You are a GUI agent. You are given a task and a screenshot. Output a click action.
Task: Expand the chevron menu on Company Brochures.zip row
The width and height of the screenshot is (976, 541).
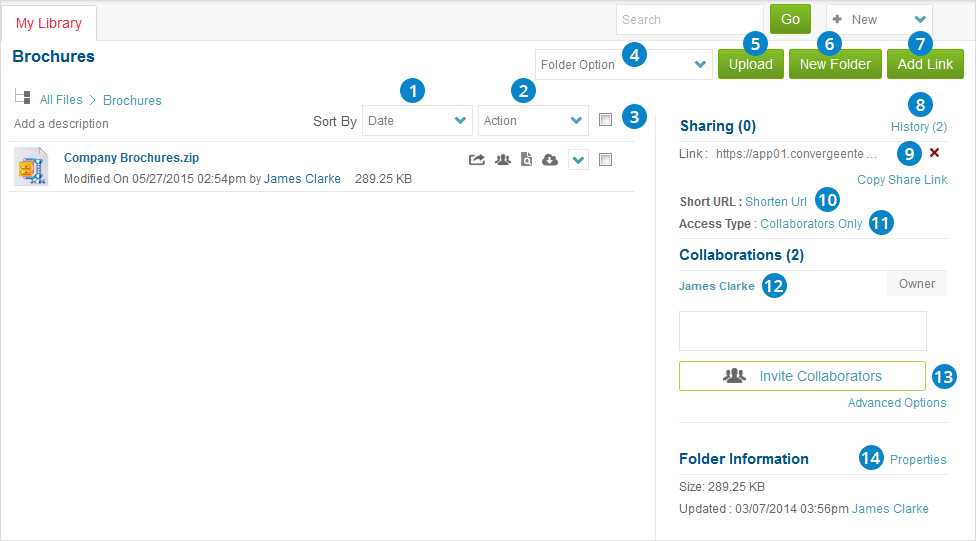(578, 160)
